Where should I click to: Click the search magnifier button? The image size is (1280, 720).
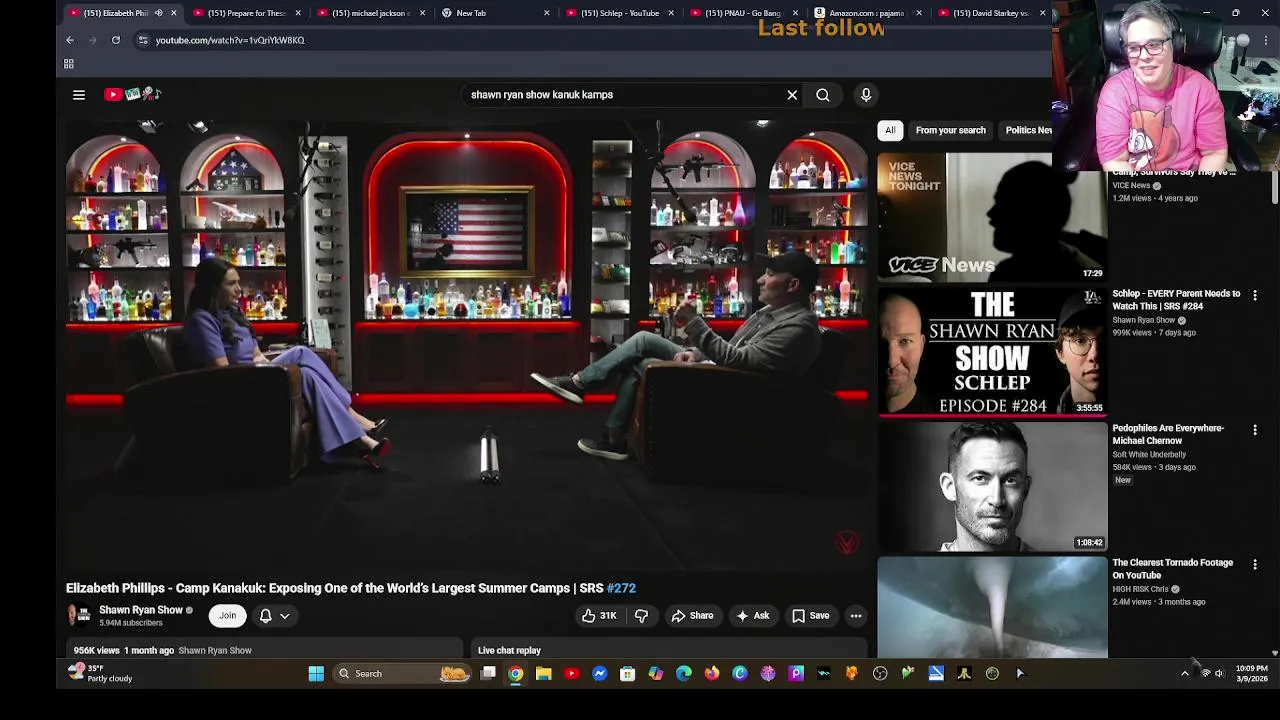(823, 95)
